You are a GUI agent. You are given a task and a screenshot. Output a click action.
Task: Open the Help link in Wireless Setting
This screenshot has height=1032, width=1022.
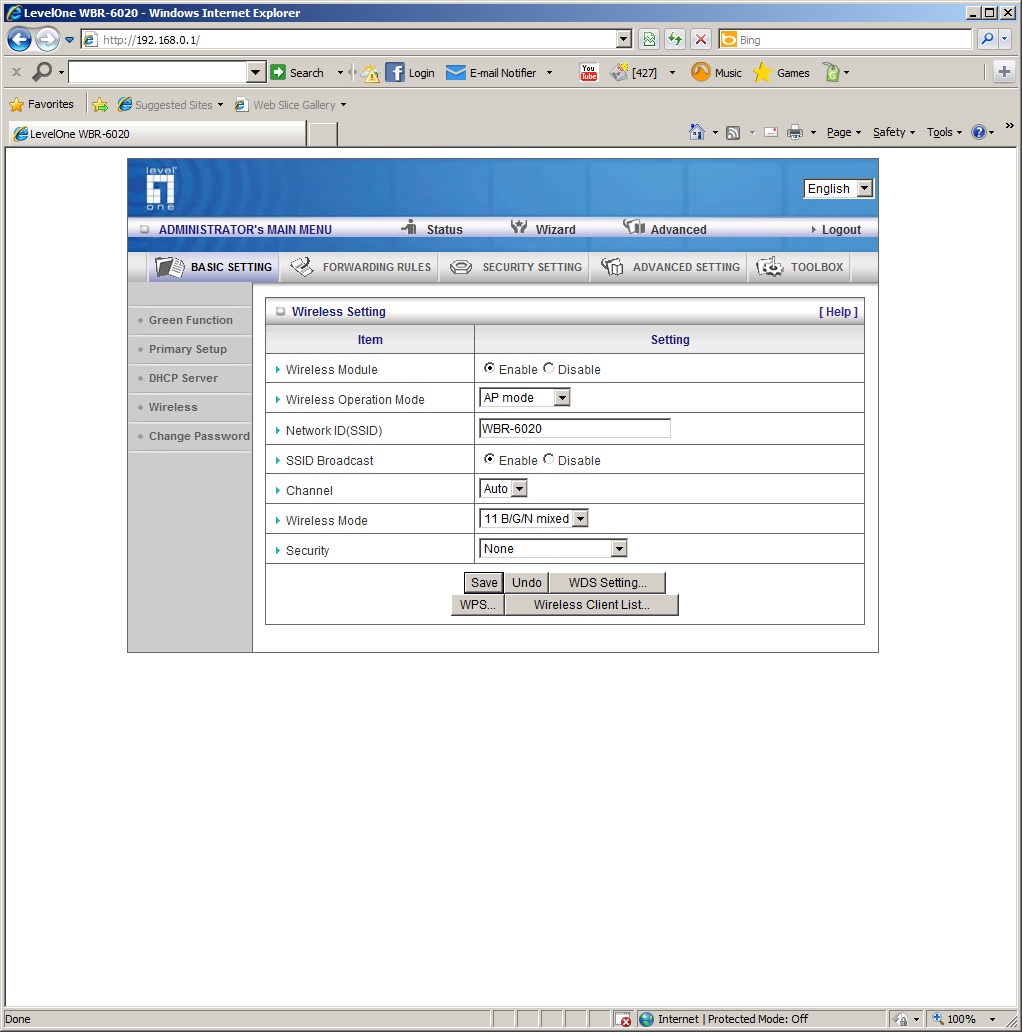tap(838, 312)
